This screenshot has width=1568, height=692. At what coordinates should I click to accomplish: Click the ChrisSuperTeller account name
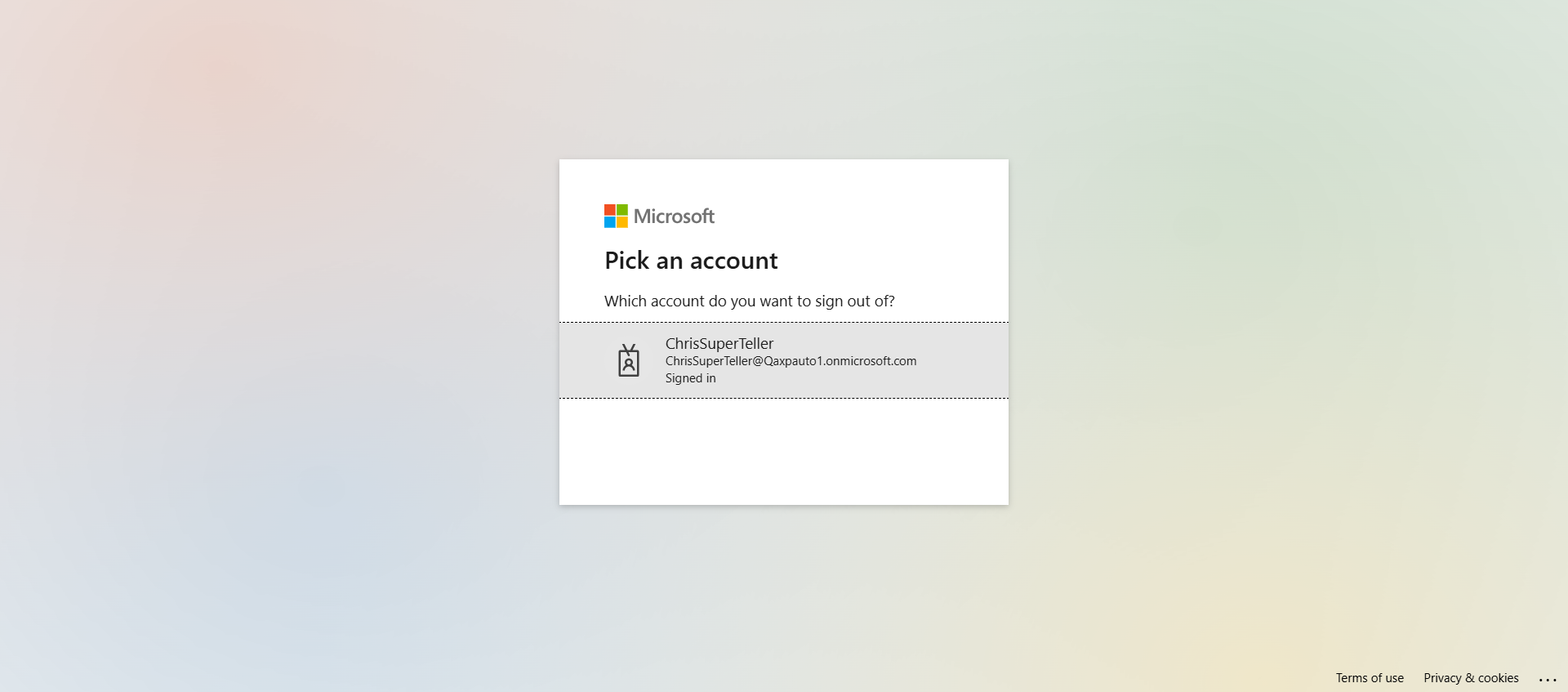coord(719,344)
